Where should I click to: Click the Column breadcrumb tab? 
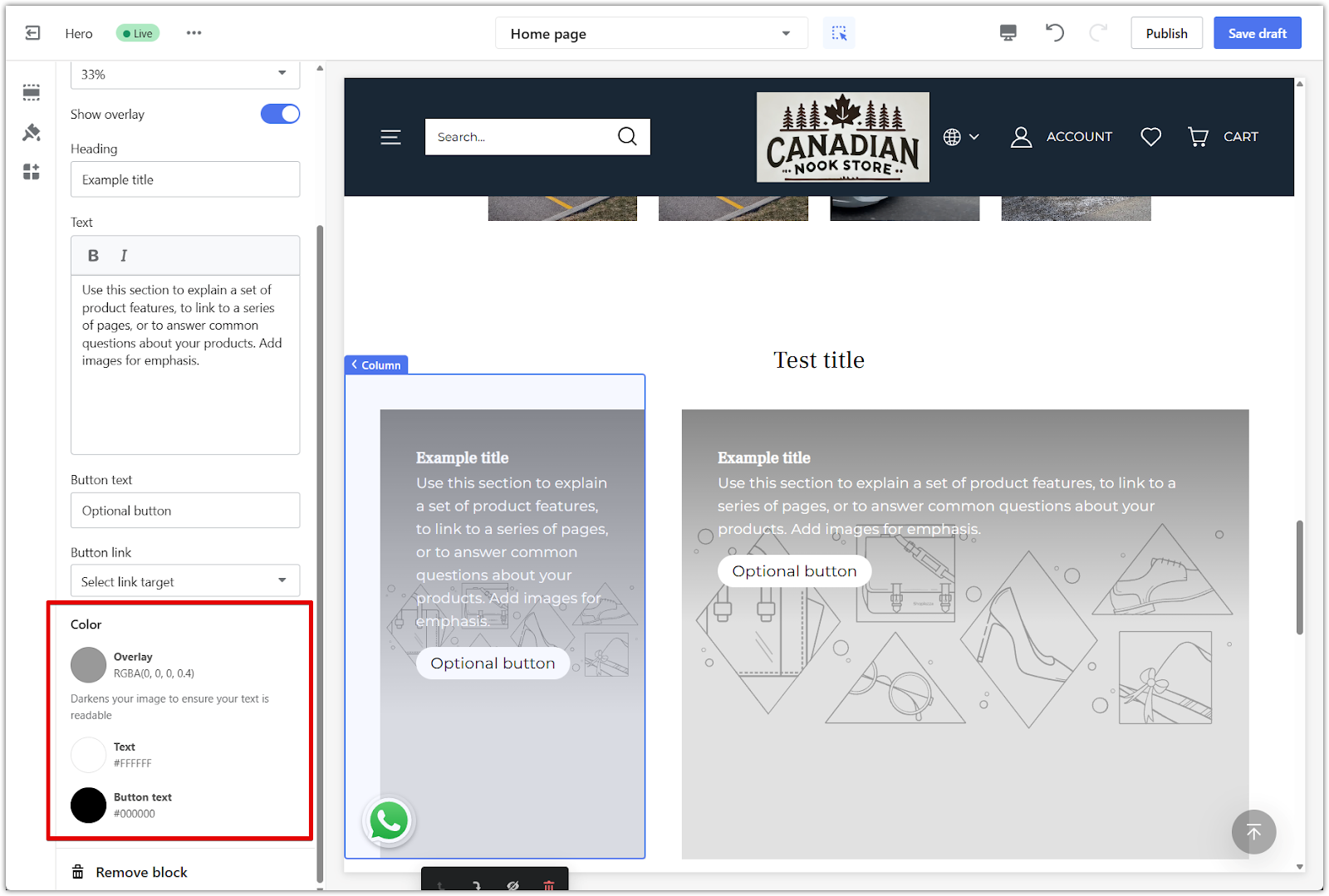(376, 365)
